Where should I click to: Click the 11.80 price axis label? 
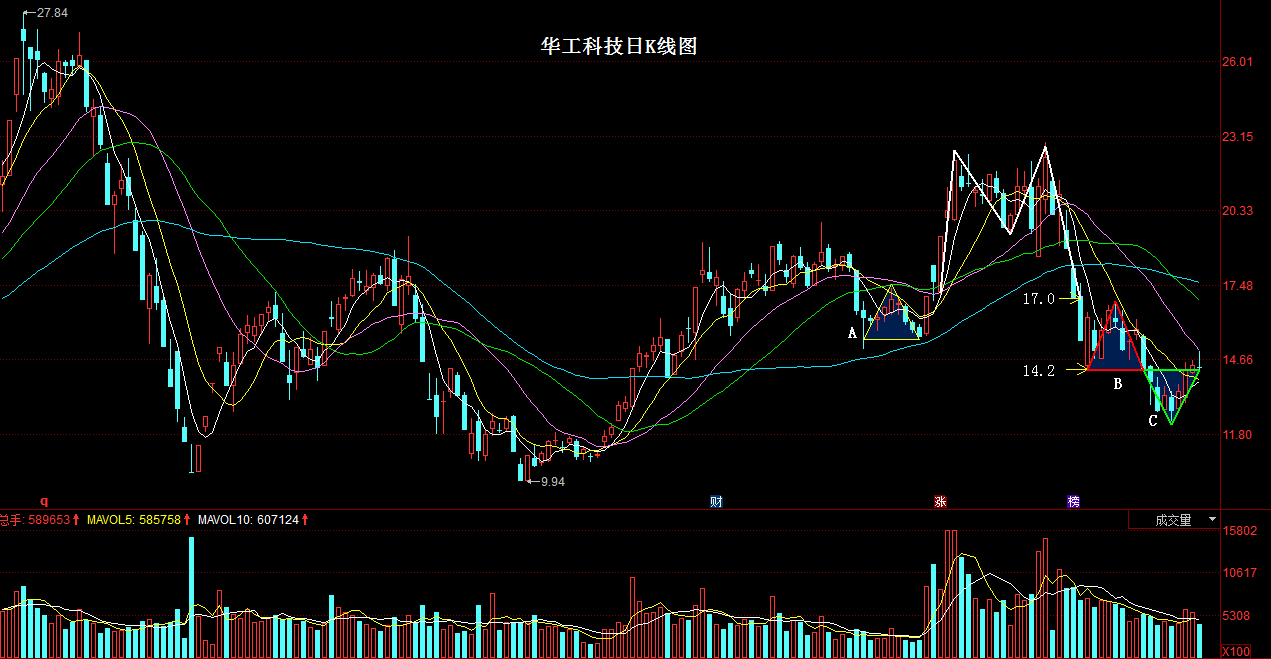click(x=1237, y=435)
